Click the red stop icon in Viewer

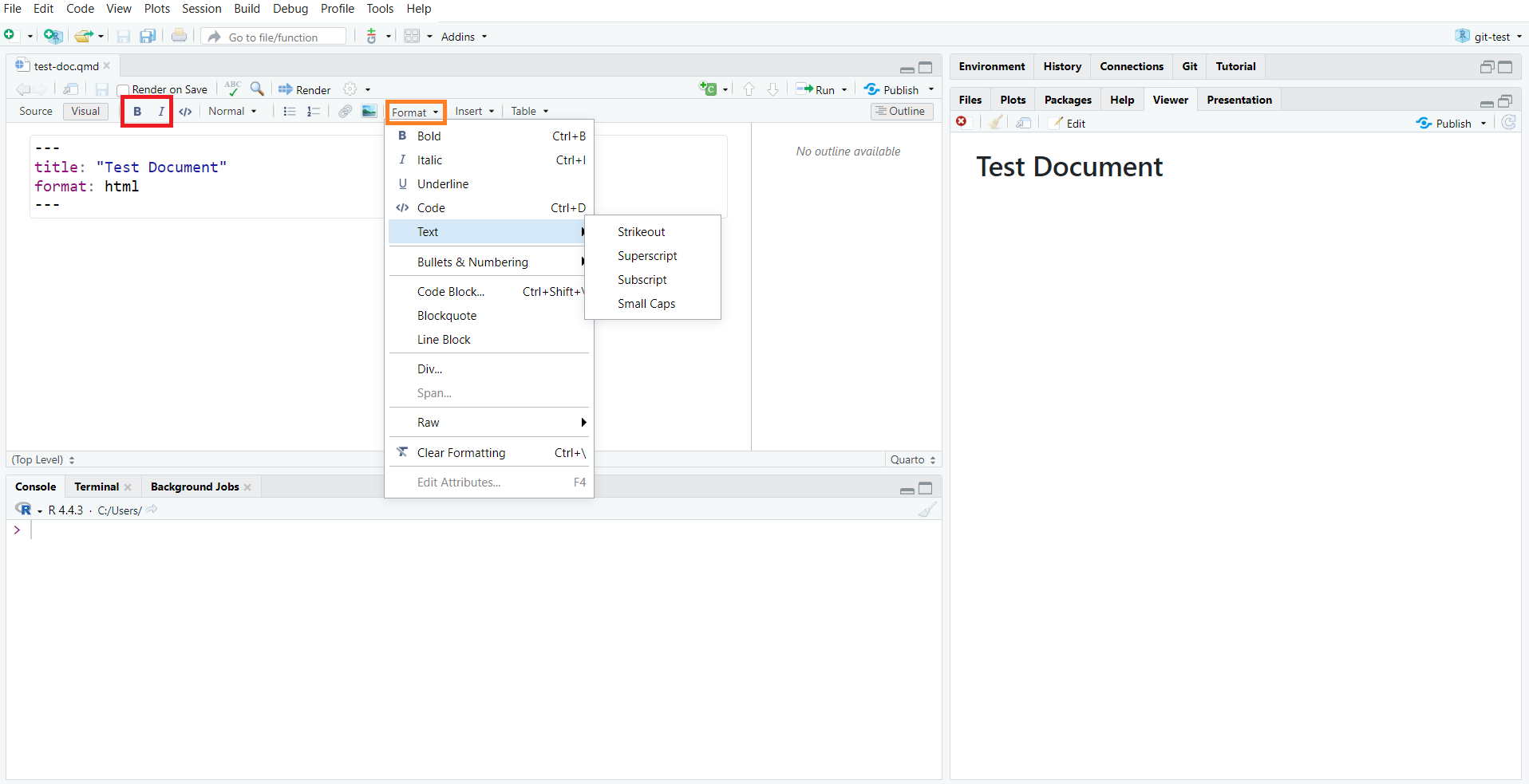point(962,122)
